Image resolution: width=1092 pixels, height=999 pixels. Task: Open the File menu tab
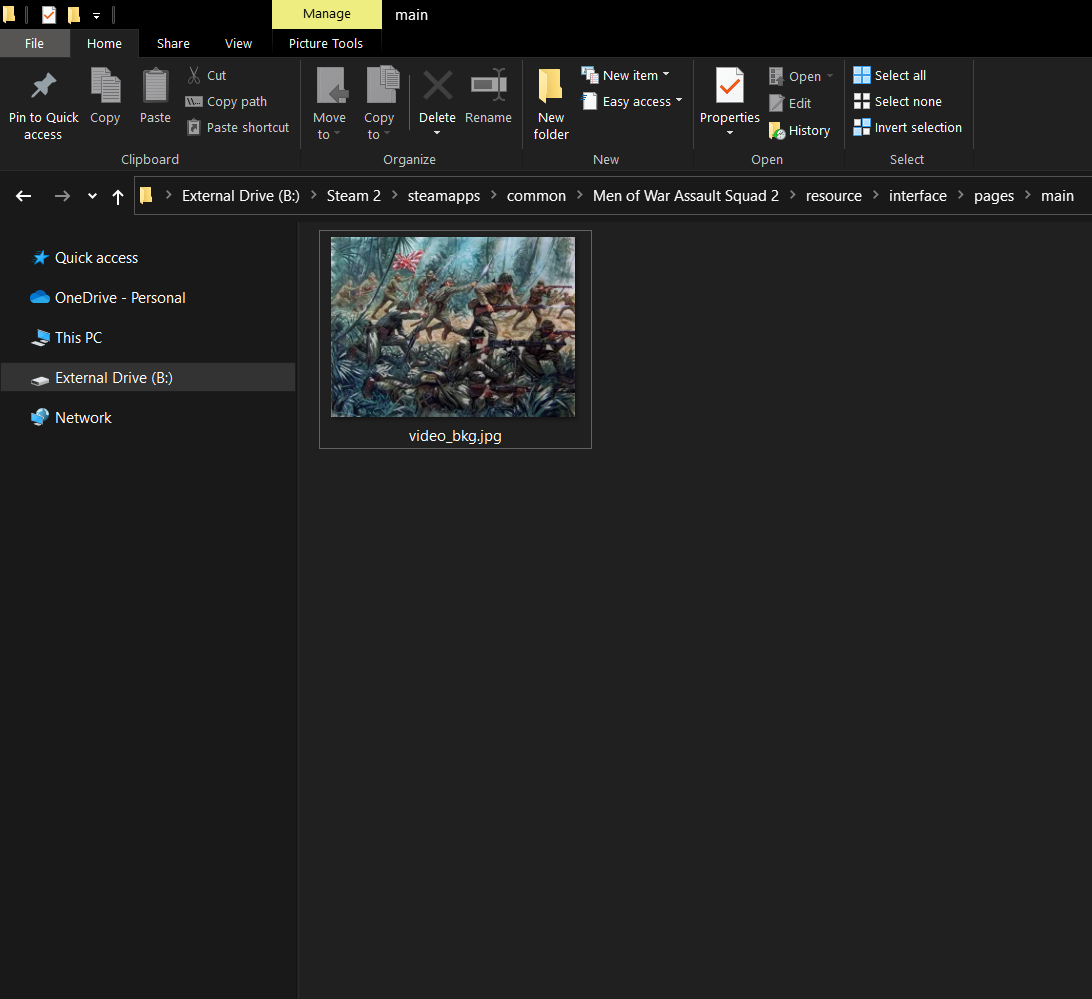pos(34,43)
